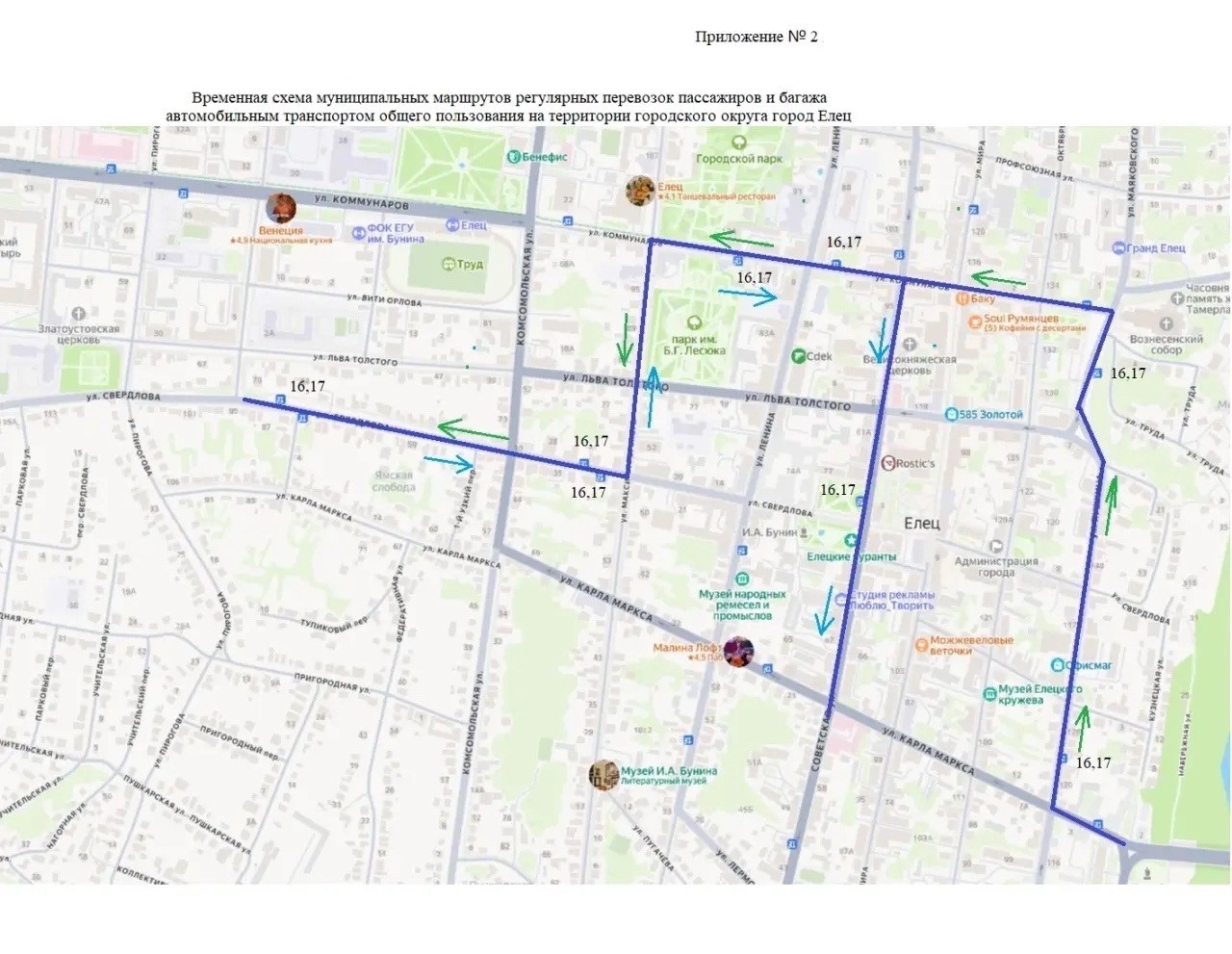This screenshot has height=954, width=1232.
Task: Click the Златоустовская церковь church icon
Action: point(79,313)
